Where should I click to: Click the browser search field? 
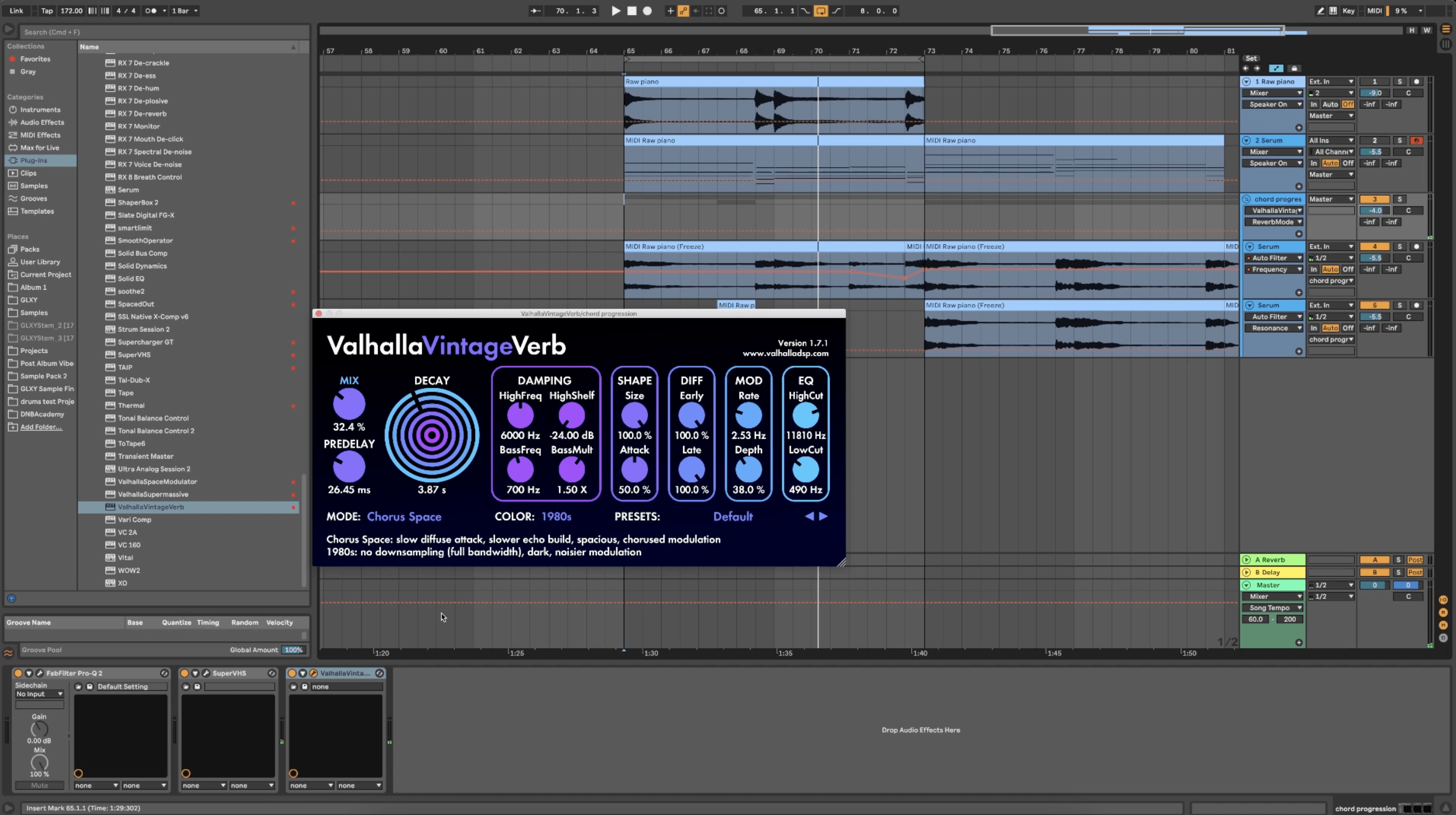point(164,32)
